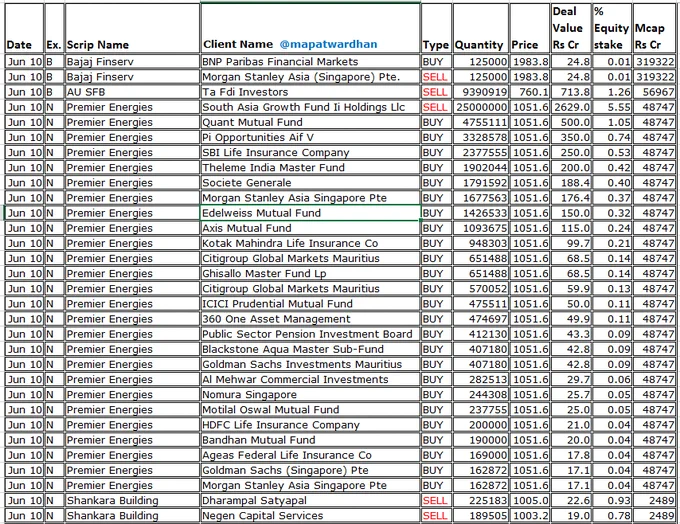Select the quantity 25000000 cell

pyautogui.click(x=481, y=107)
